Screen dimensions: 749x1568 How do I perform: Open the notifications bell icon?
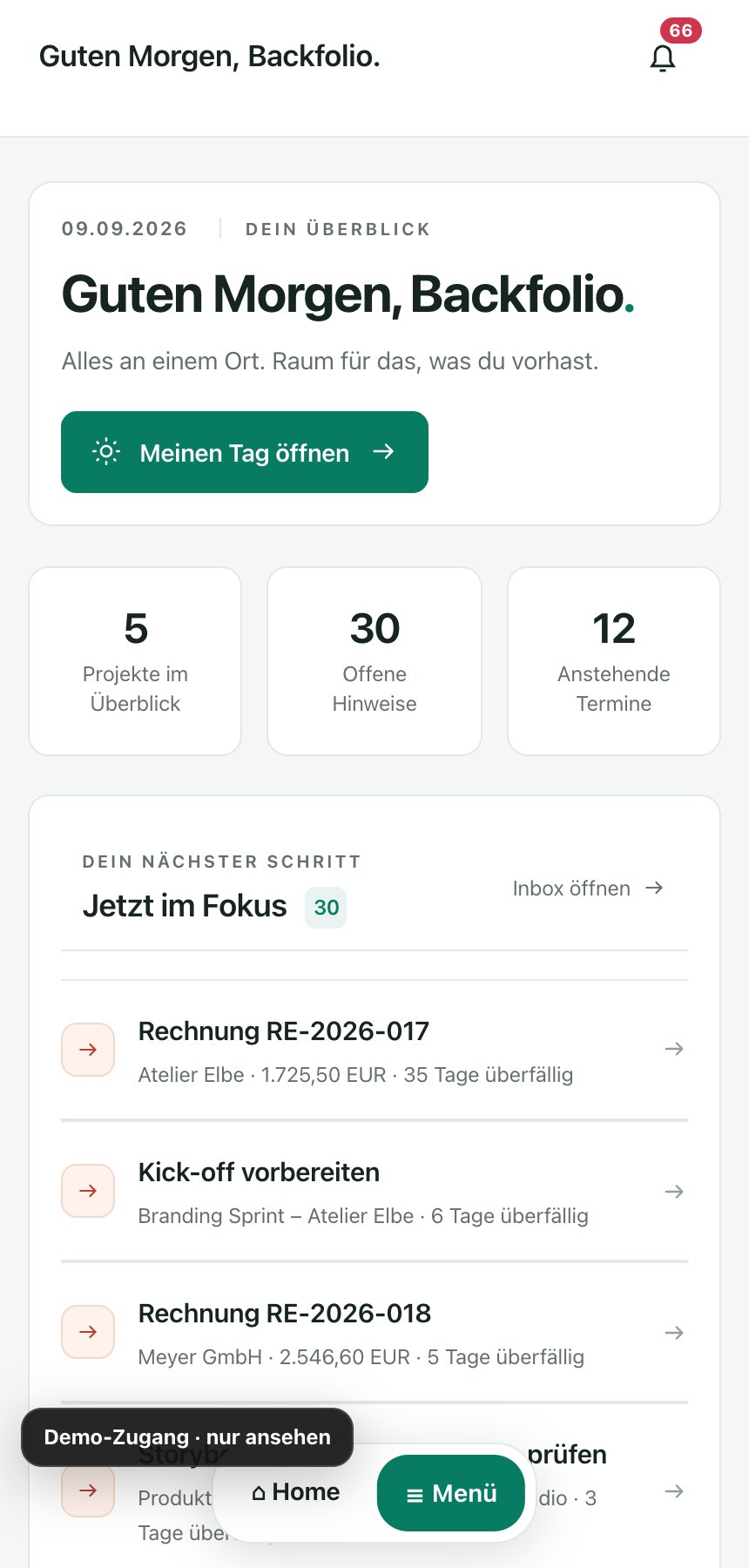pos(663,58)
